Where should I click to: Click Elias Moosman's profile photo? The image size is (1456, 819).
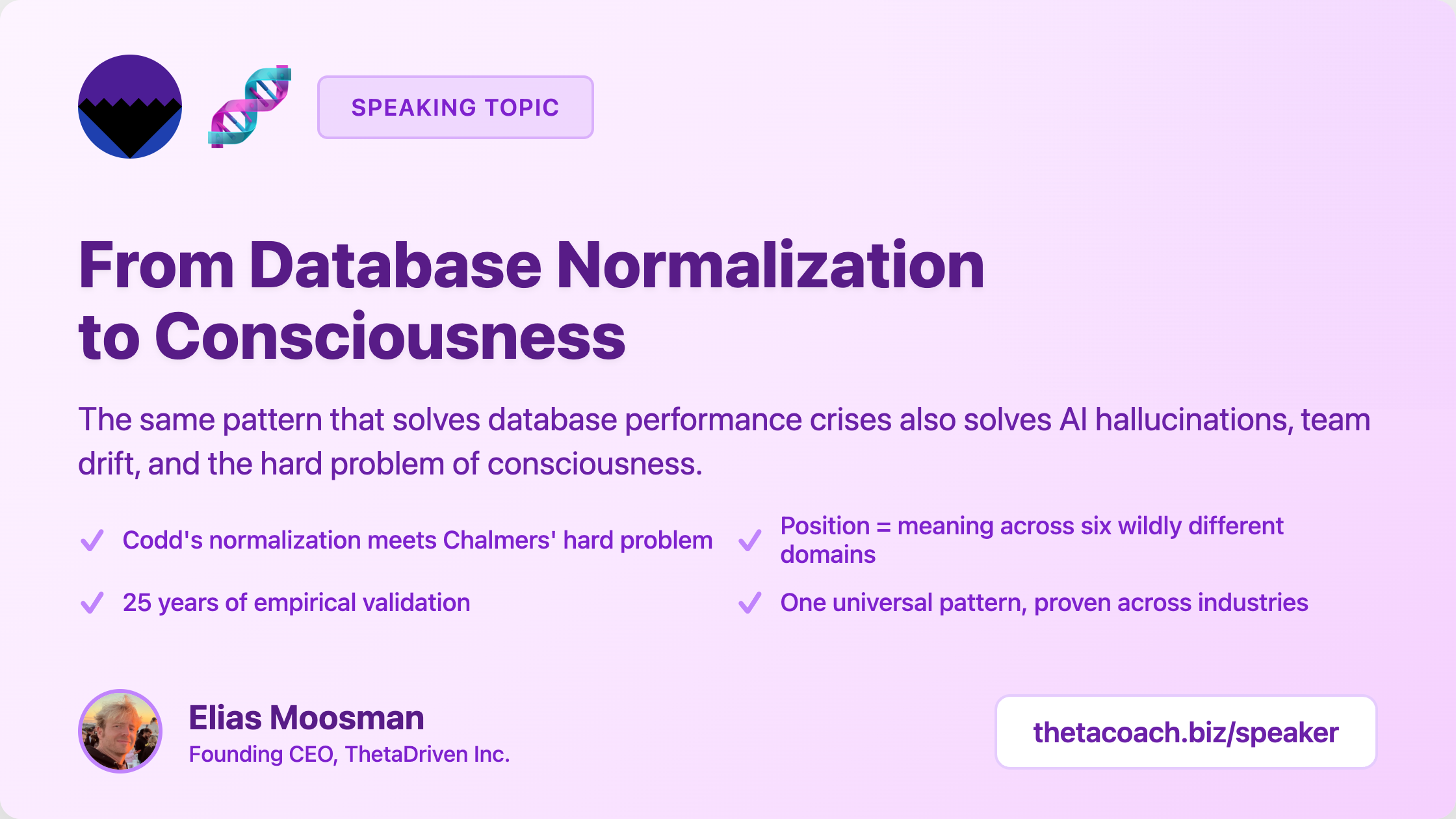[120, 731]
